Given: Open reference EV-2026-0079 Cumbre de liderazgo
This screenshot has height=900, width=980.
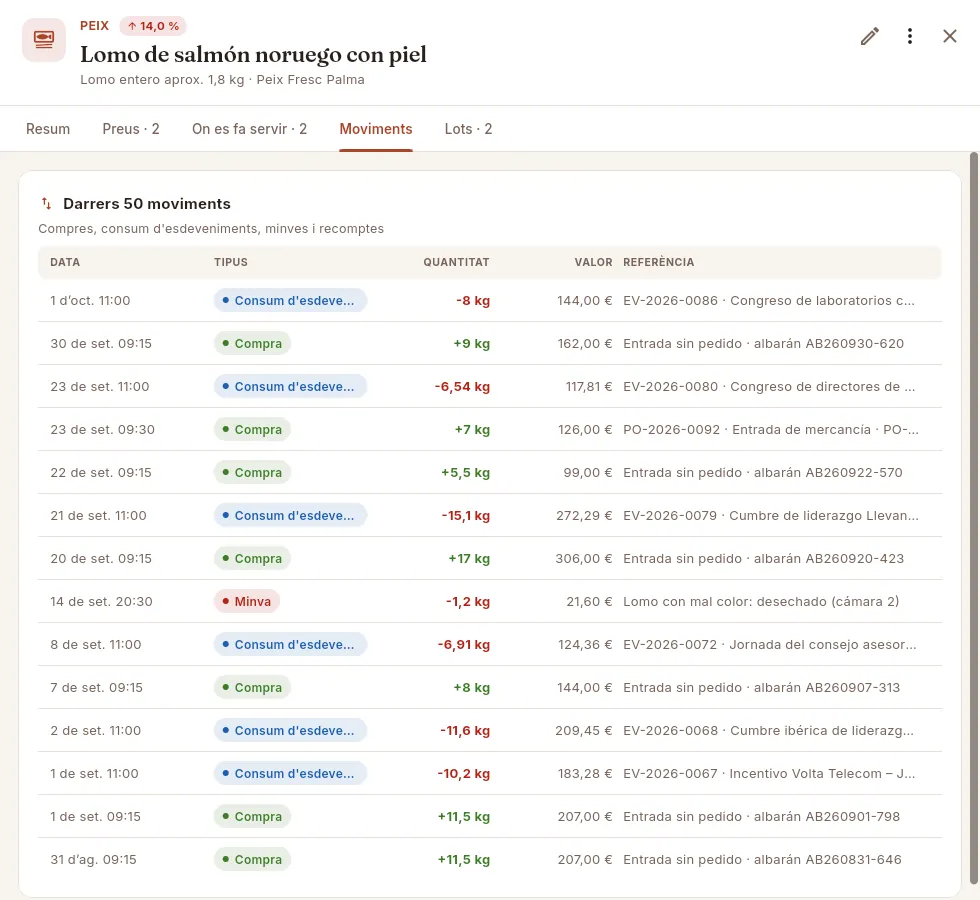Looking at the screenshot, I should pyautogui.click(x=771, y=516).
